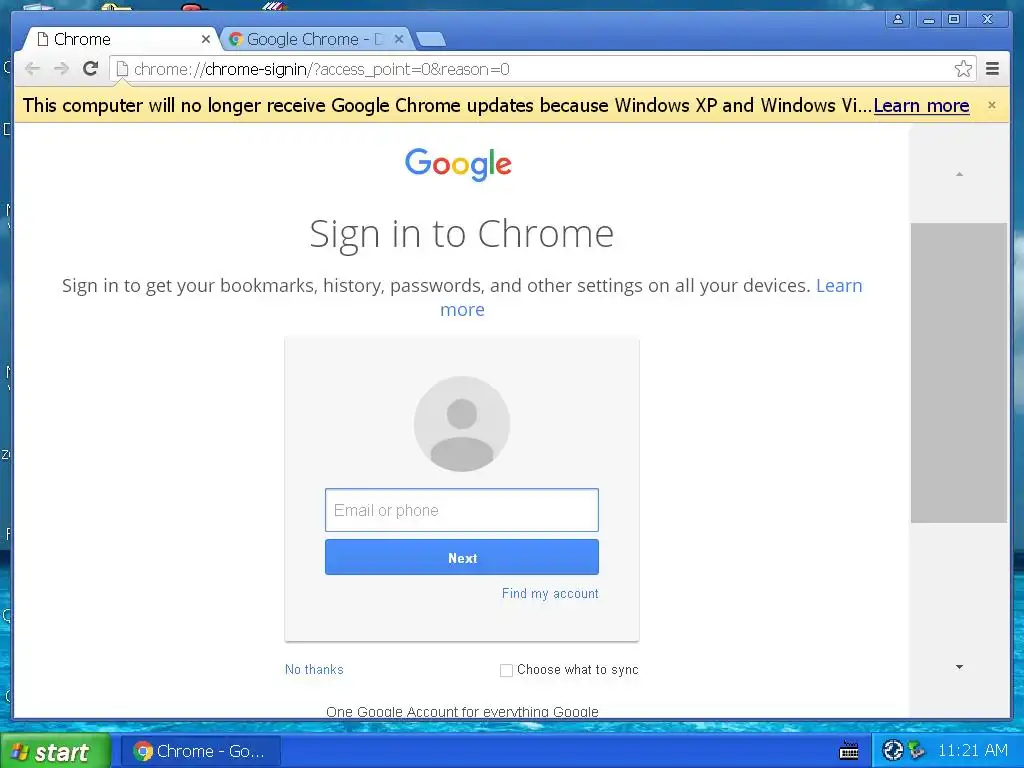Image resolution: width=1024 pixels, height=768 pixels.
Task: Click the page scrollbar down arrow
Action: coord(959,667)
